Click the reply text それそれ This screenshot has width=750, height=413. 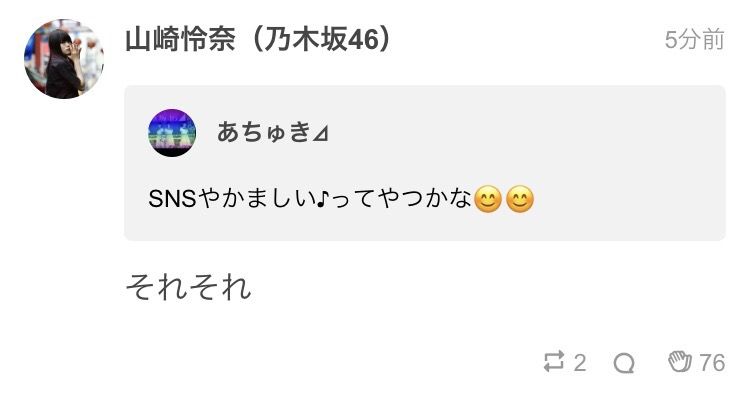click(x=188, y=287)
